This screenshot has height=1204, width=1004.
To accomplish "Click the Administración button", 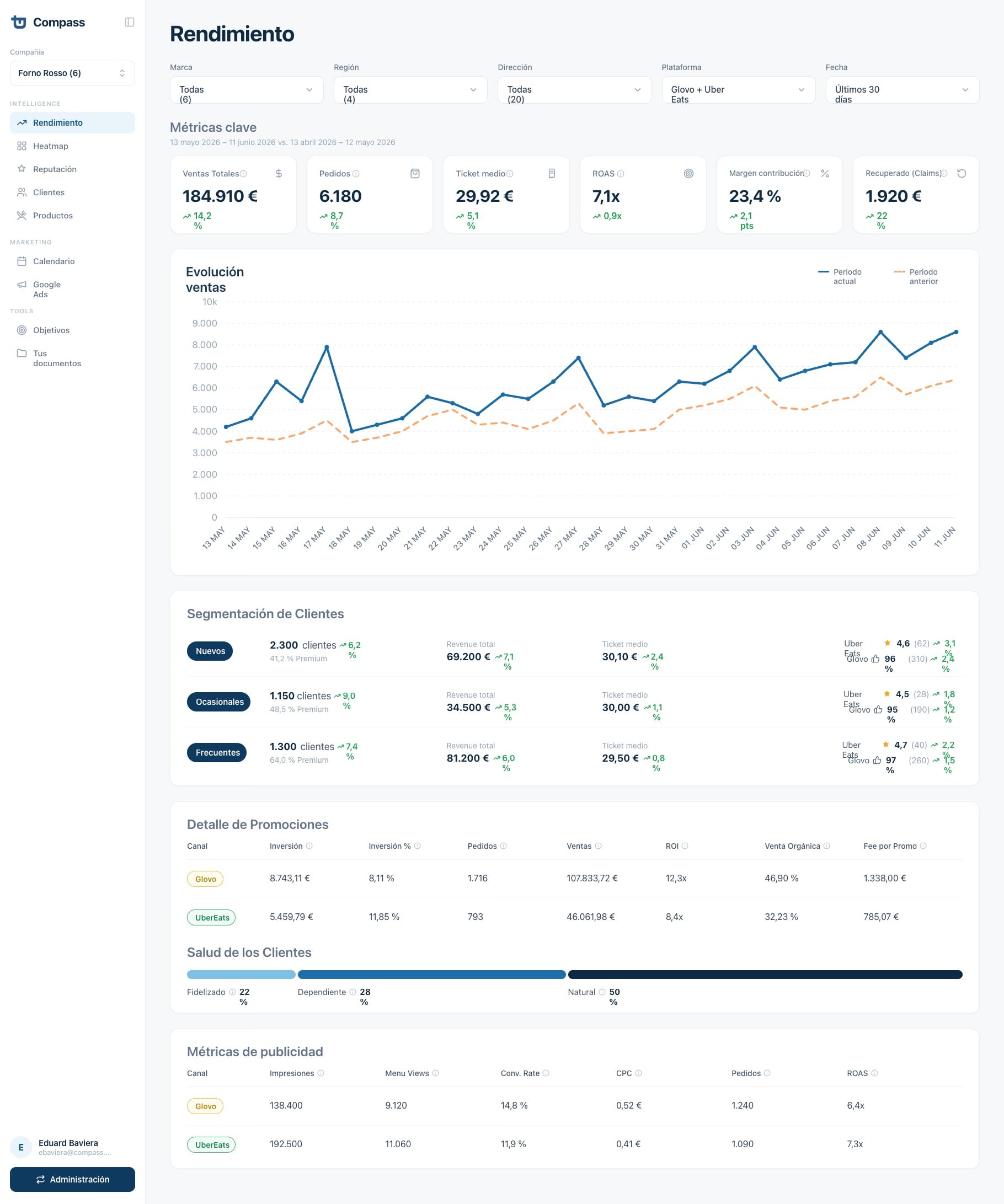I will click(72, 1179).
